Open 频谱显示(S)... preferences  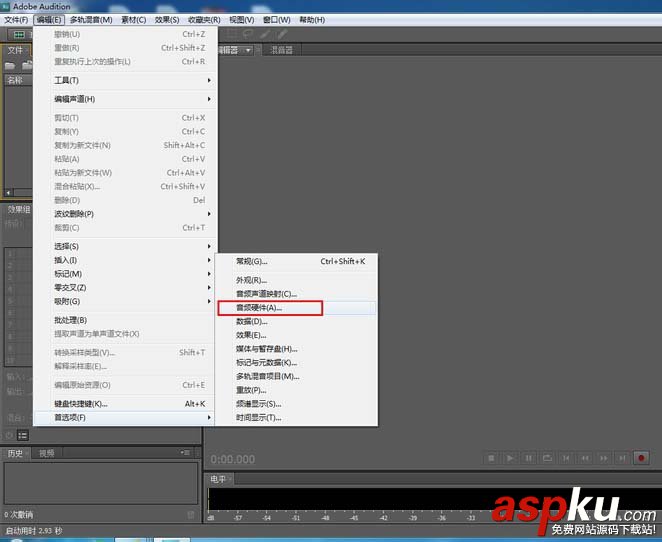click(x=296, y=404)
